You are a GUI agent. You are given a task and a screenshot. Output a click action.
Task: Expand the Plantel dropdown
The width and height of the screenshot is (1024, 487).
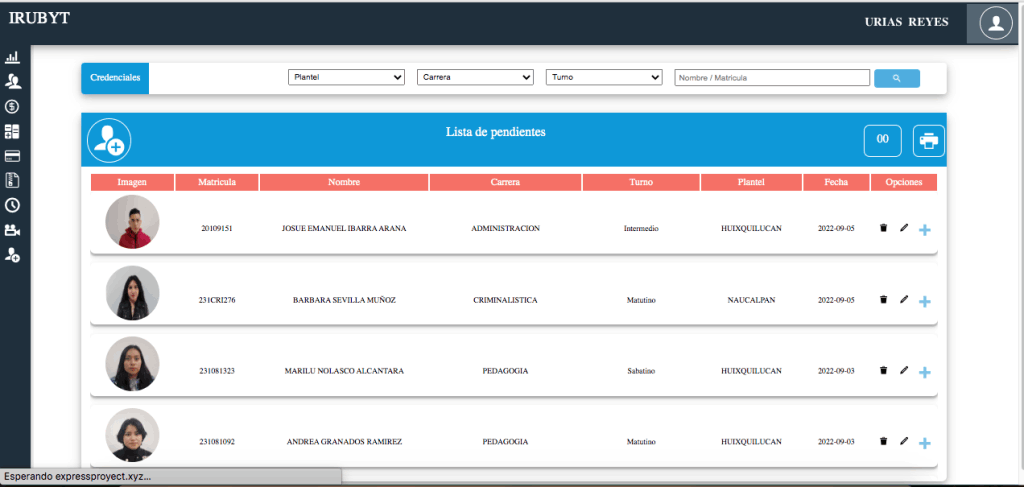[x=346, y=77]
